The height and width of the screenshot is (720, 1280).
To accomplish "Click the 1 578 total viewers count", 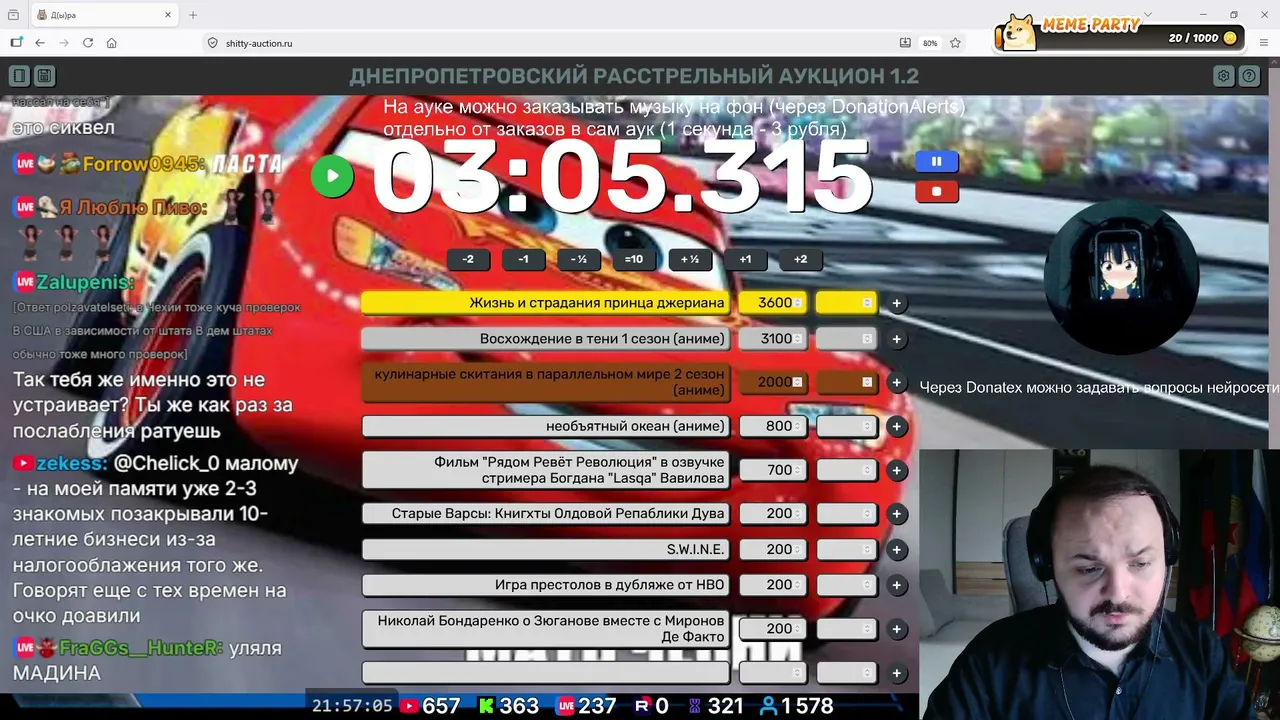I will point(797,706).
